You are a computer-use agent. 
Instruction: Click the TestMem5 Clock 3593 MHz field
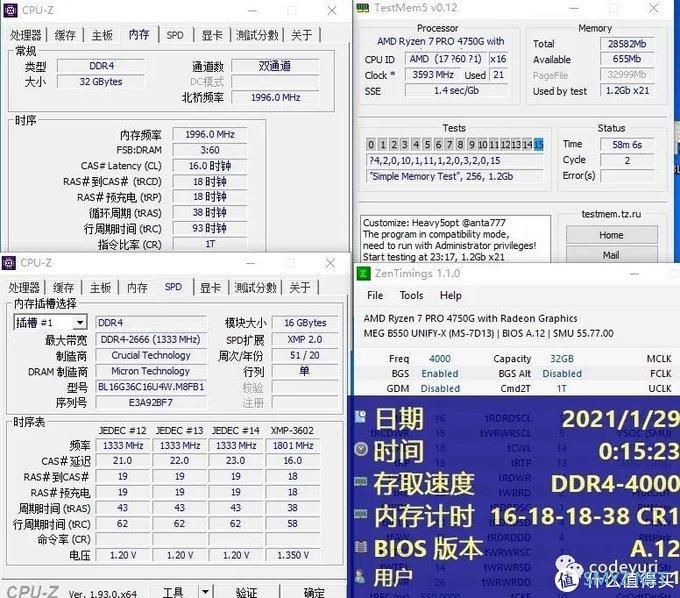tap(433, 75)
